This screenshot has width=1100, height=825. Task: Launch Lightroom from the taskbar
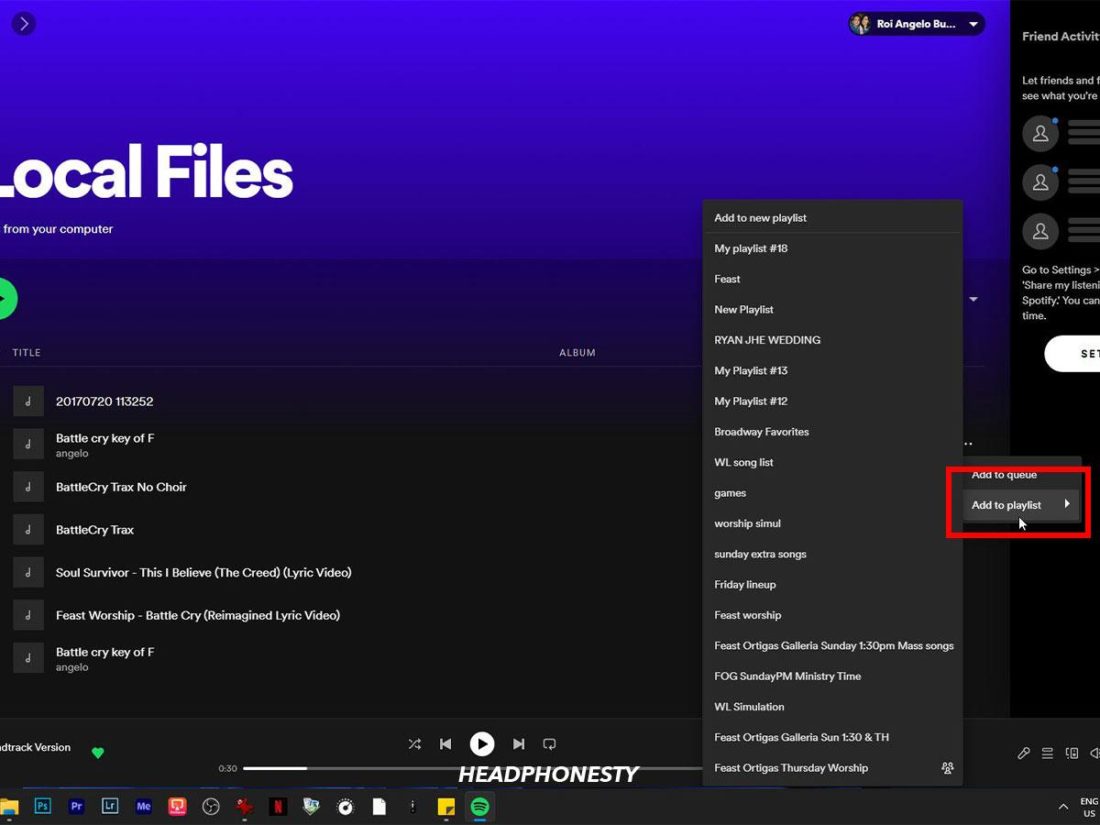110,807
